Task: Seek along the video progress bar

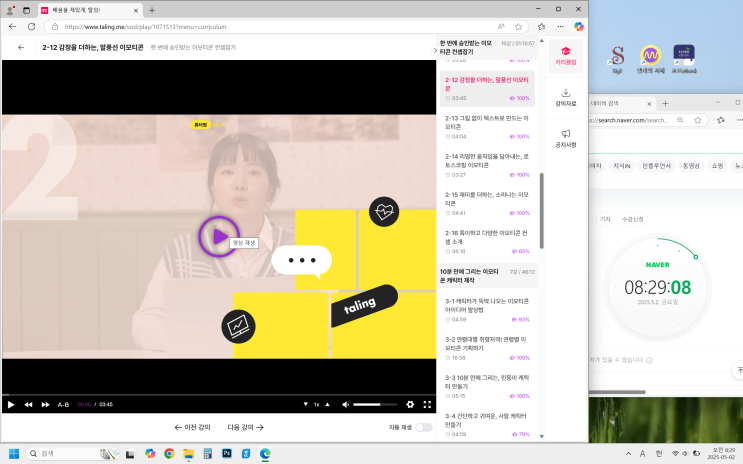Action: [219, 394]
